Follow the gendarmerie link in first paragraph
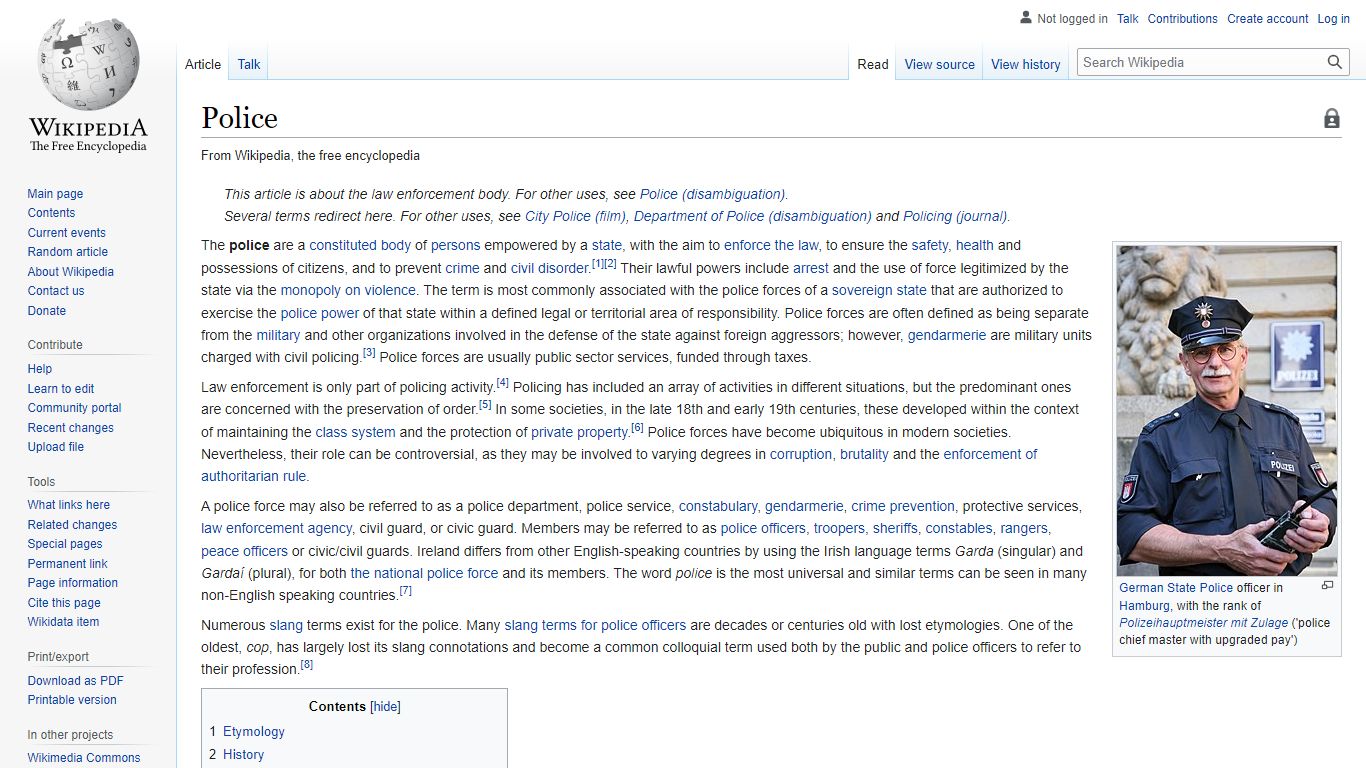Image resolution: width=1366 pixels, height=768 pixels. (947, 335)
